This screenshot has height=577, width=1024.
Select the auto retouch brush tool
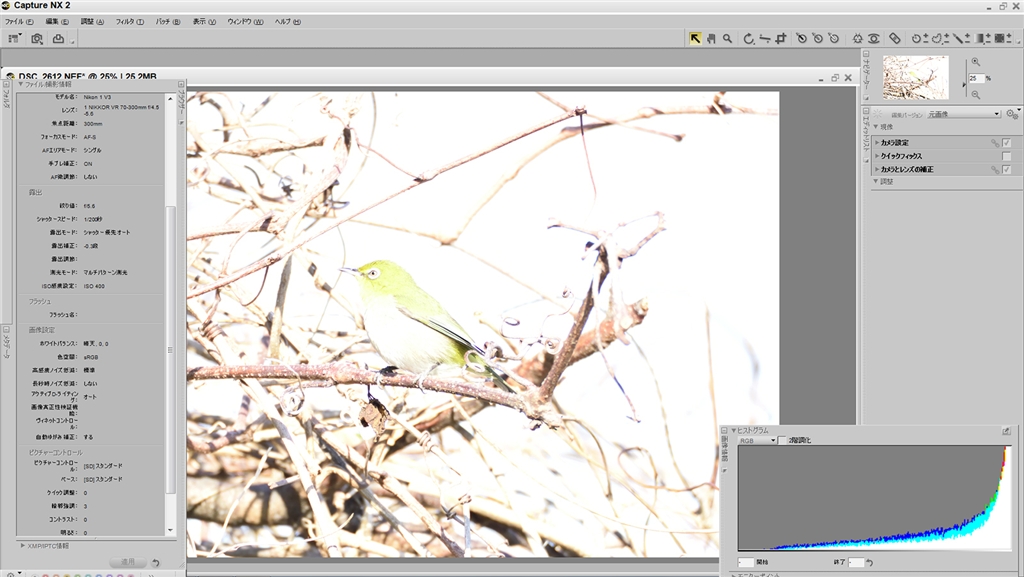click(x=895, y=39)
